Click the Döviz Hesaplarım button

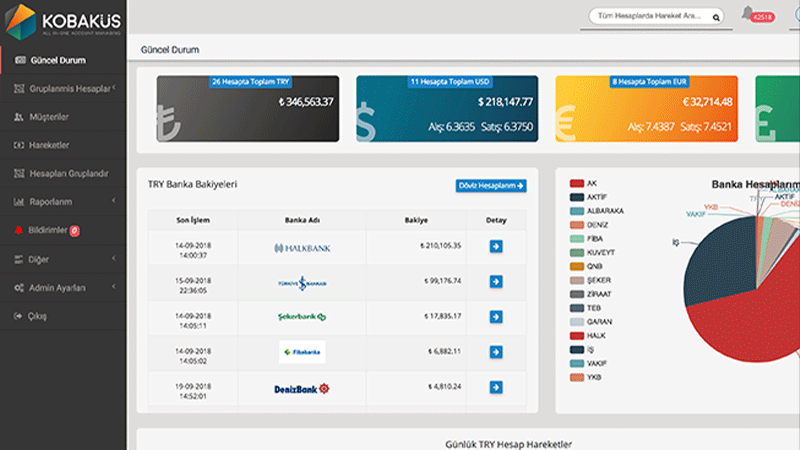[491, 186]
